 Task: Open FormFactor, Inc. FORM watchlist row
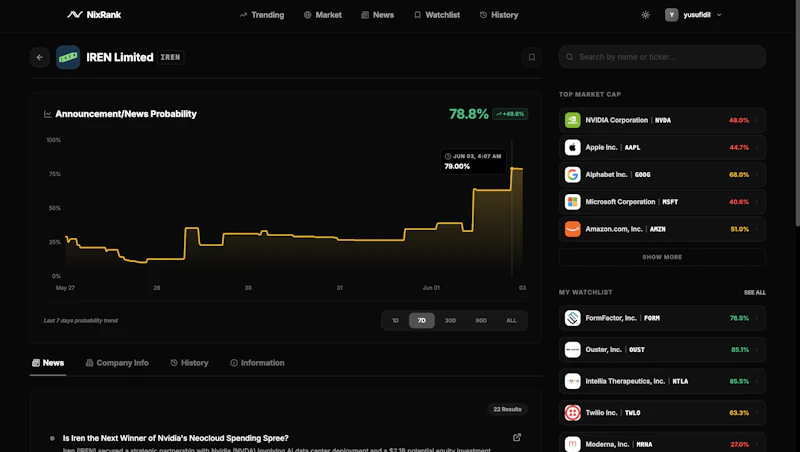click(662, 318)
